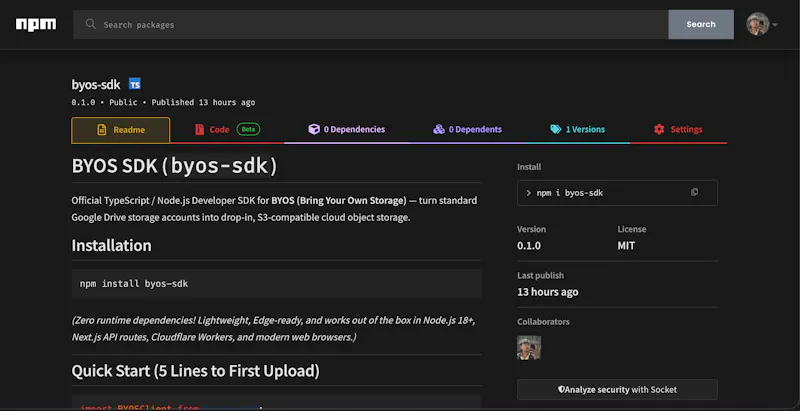800x411 pixels.
Task: Click Analyze security with Socket button
Action: pos(617,390)
